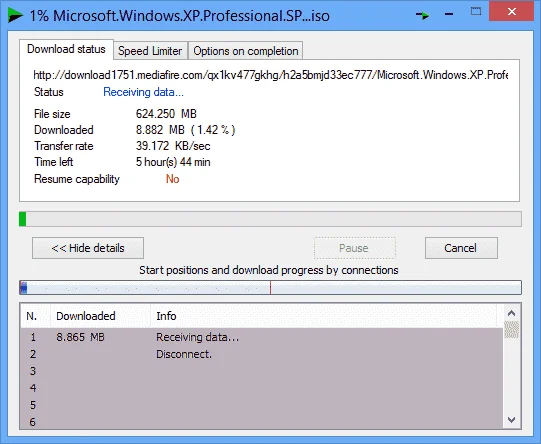The width and height of the screenshot is (541, 444).
Task: Minimize the download dialog window
Action: (449, 14)
